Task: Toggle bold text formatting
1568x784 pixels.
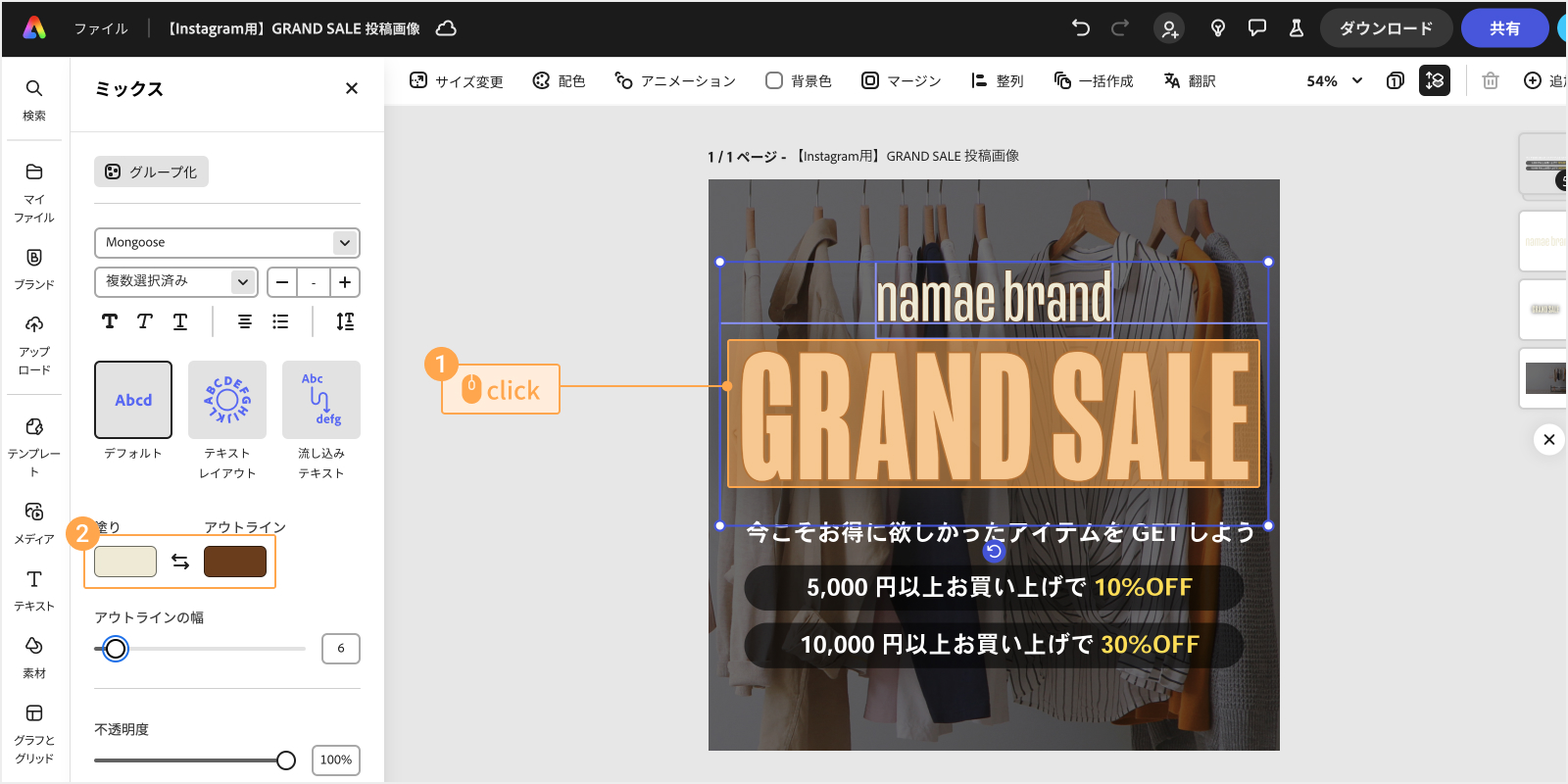Action: point(110,321)
